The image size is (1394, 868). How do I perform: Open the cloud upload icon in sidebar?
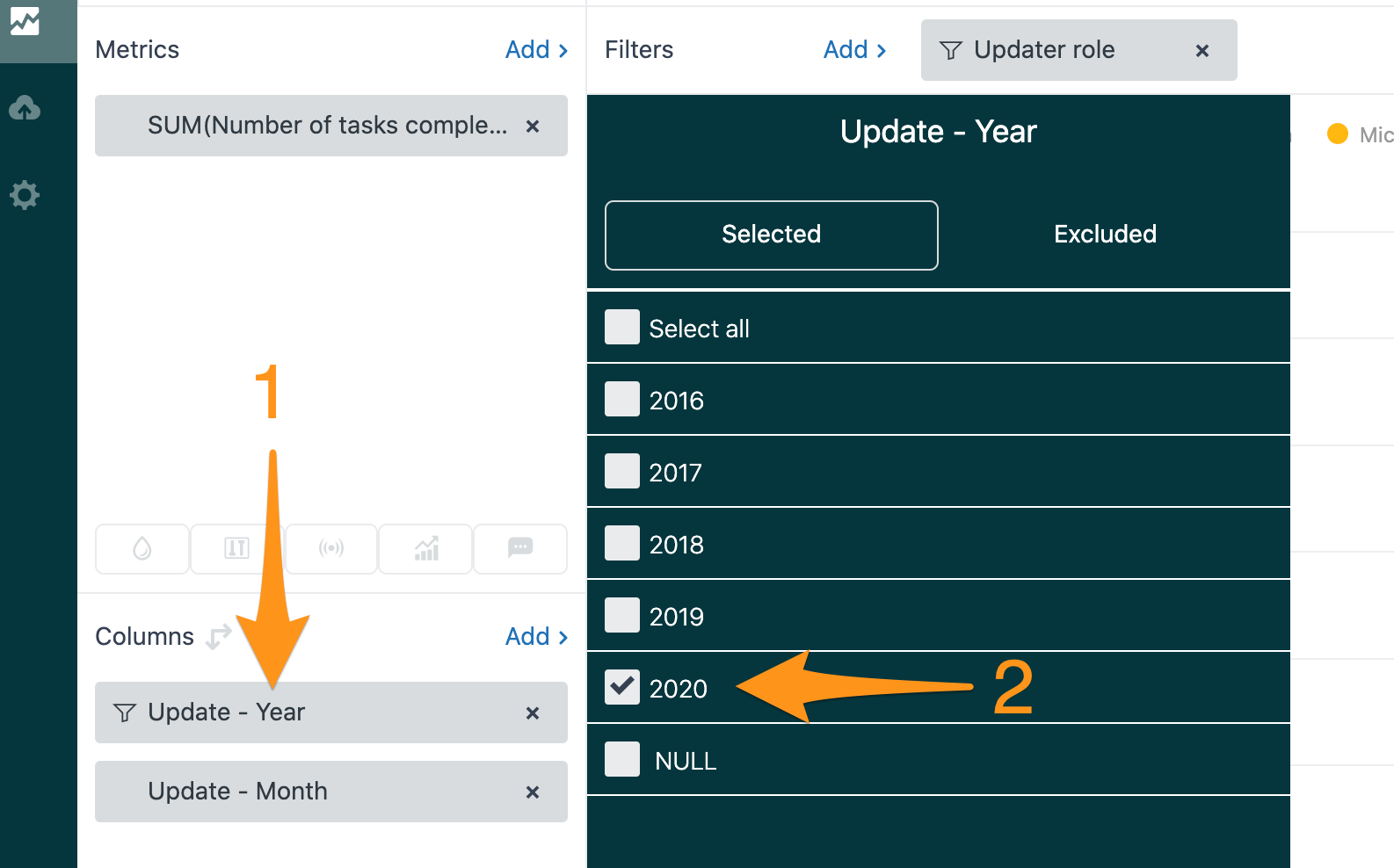pos(25,108)
